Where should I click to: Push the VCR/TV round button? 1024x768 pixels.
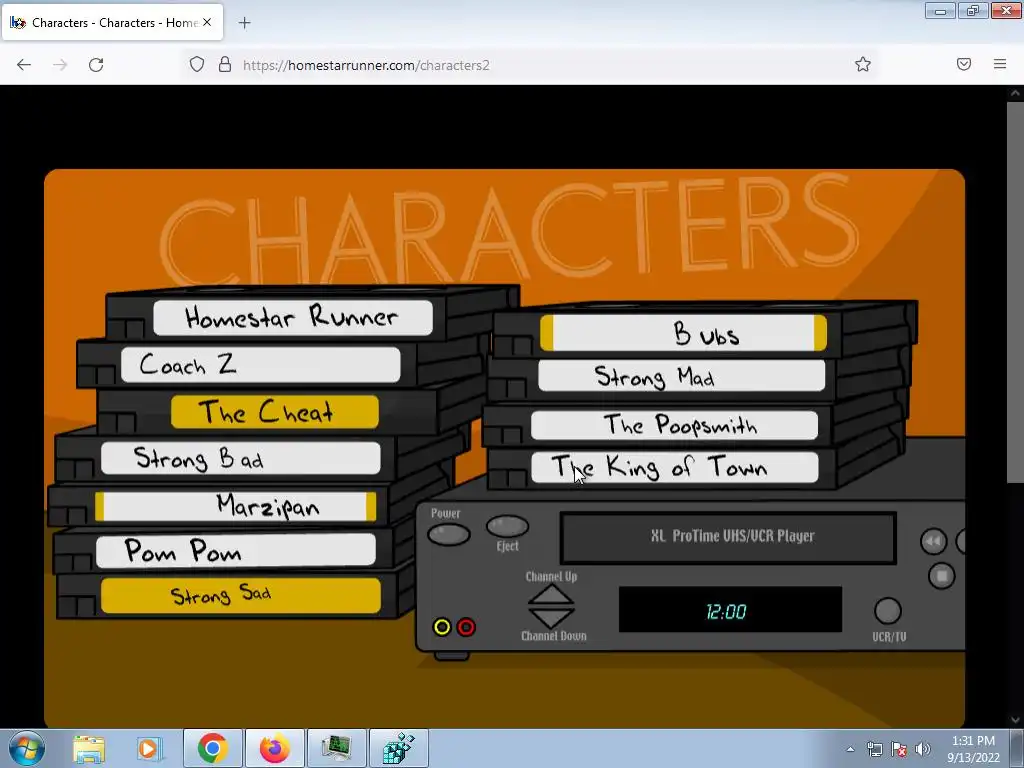[888, 611]
